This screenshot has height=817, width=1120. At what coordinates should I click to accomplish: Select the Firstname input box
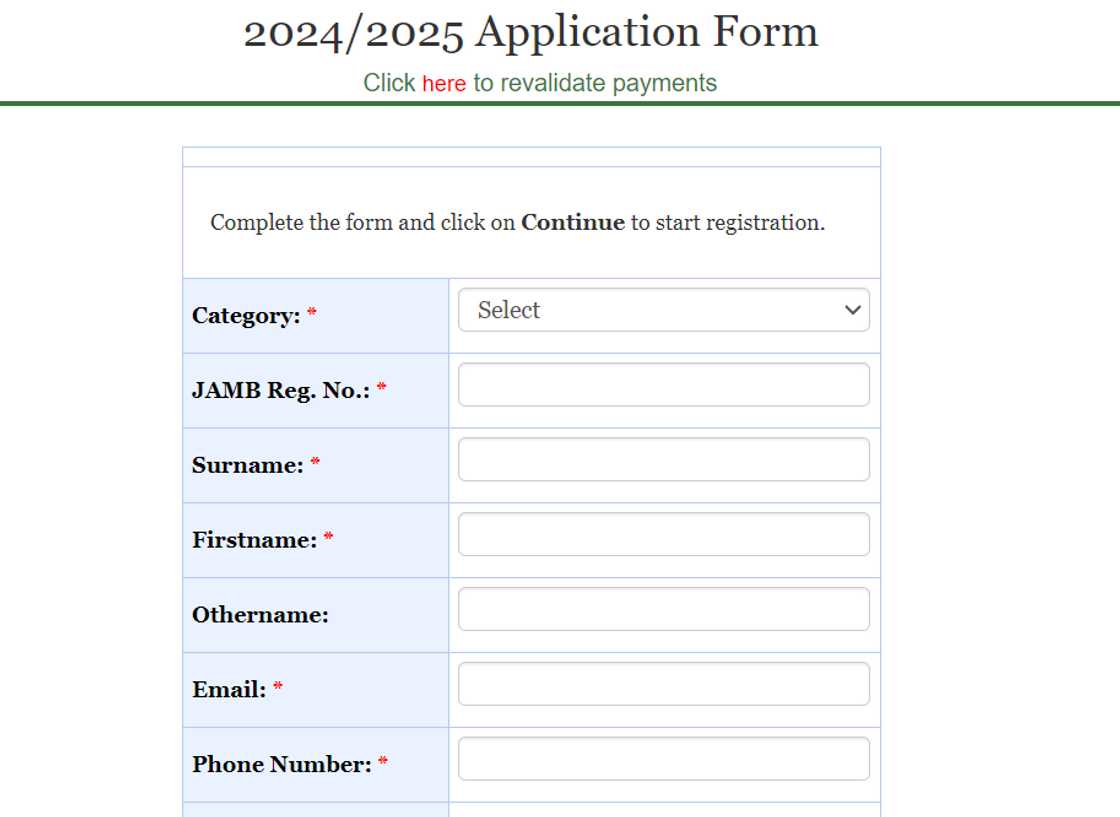663,534
